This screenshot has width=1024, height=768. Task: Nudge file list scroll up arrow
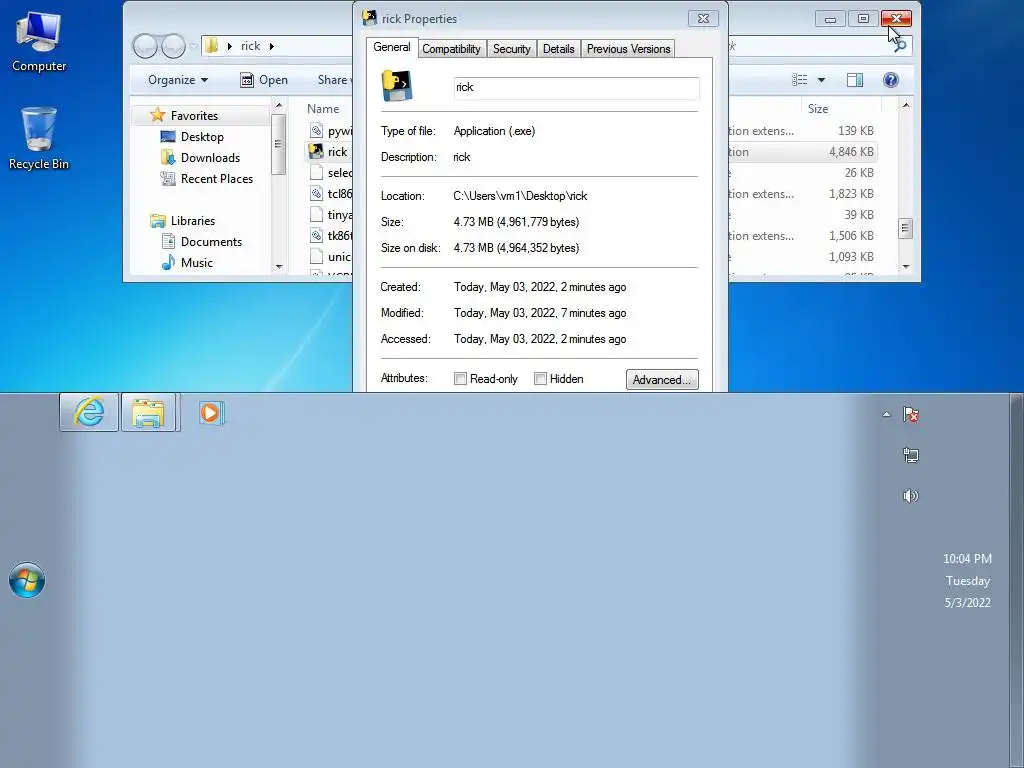[x=906, y=105]
